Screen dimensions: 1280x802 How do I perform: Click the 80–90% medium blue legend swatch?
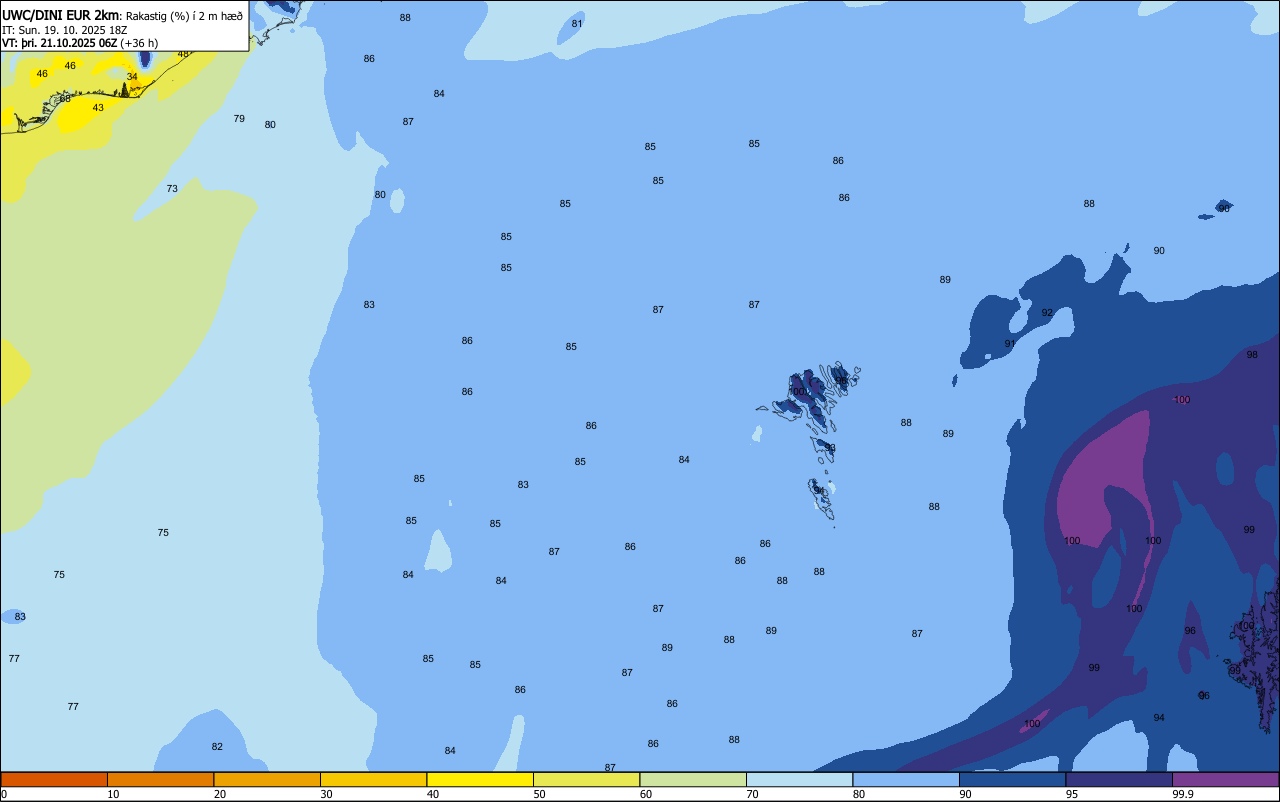906,779
